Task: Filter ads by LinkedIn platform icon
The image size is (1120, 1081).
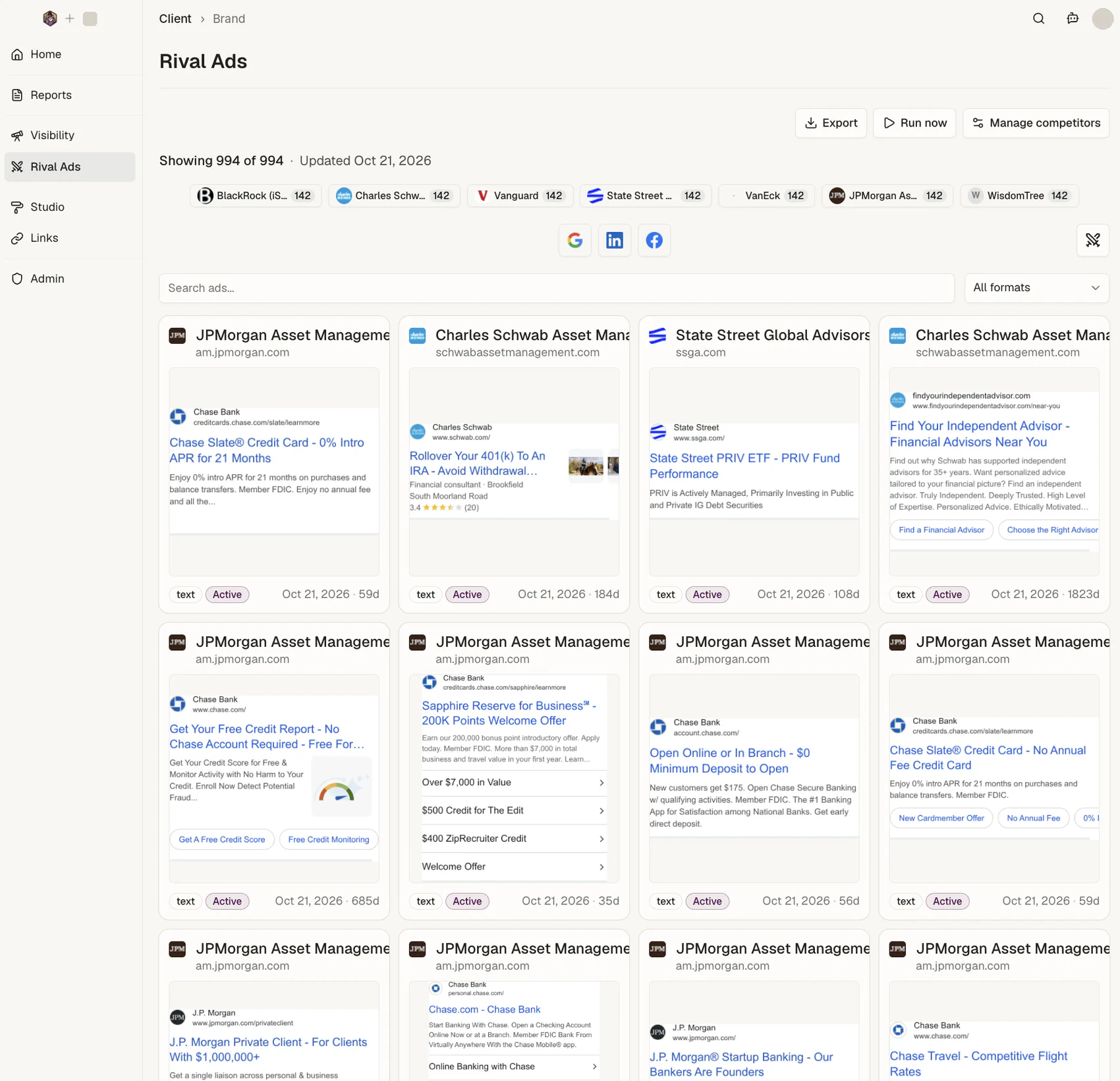Action: 615,240
